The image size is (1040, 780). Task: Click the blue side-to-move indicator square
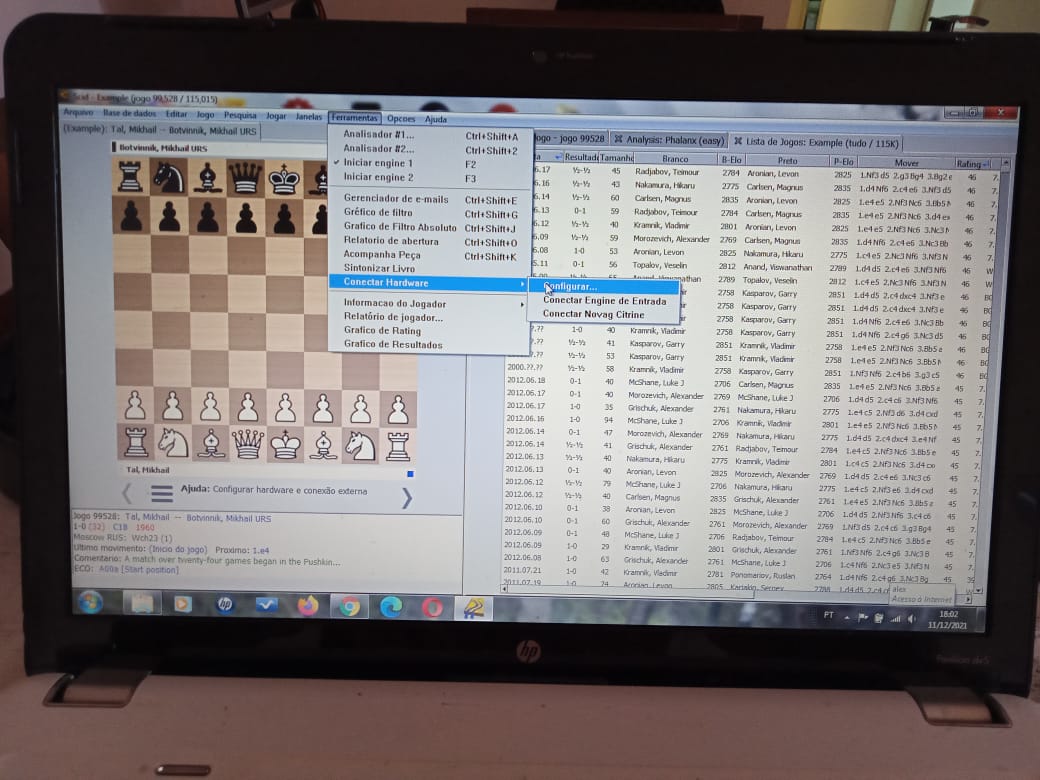click(411, 474)
